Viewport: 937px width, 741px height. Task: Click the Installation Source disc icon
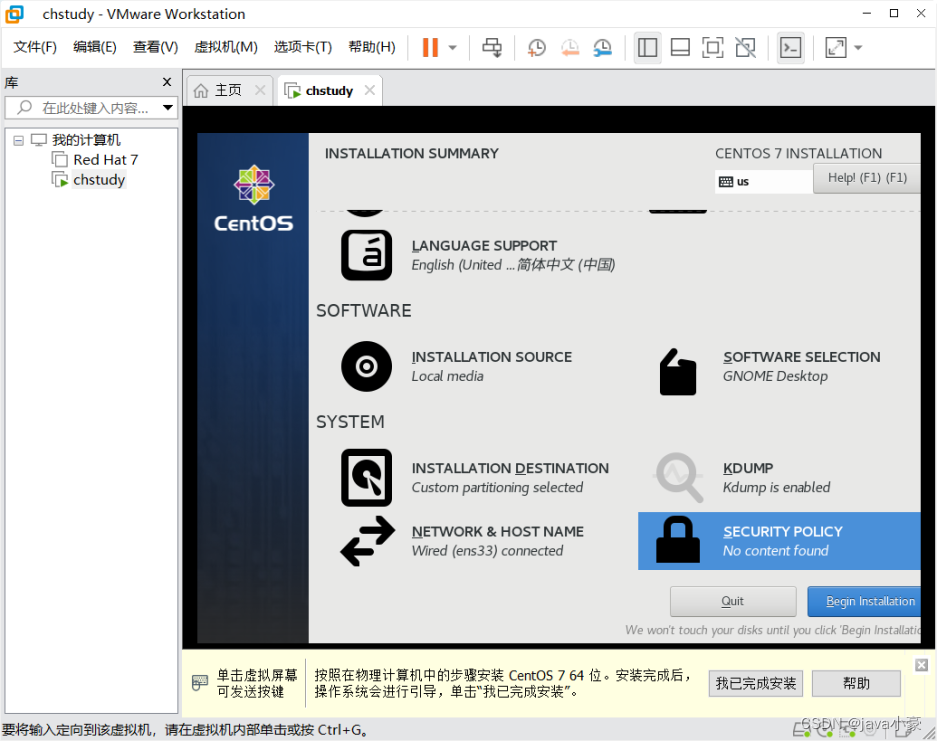(366, 366)
